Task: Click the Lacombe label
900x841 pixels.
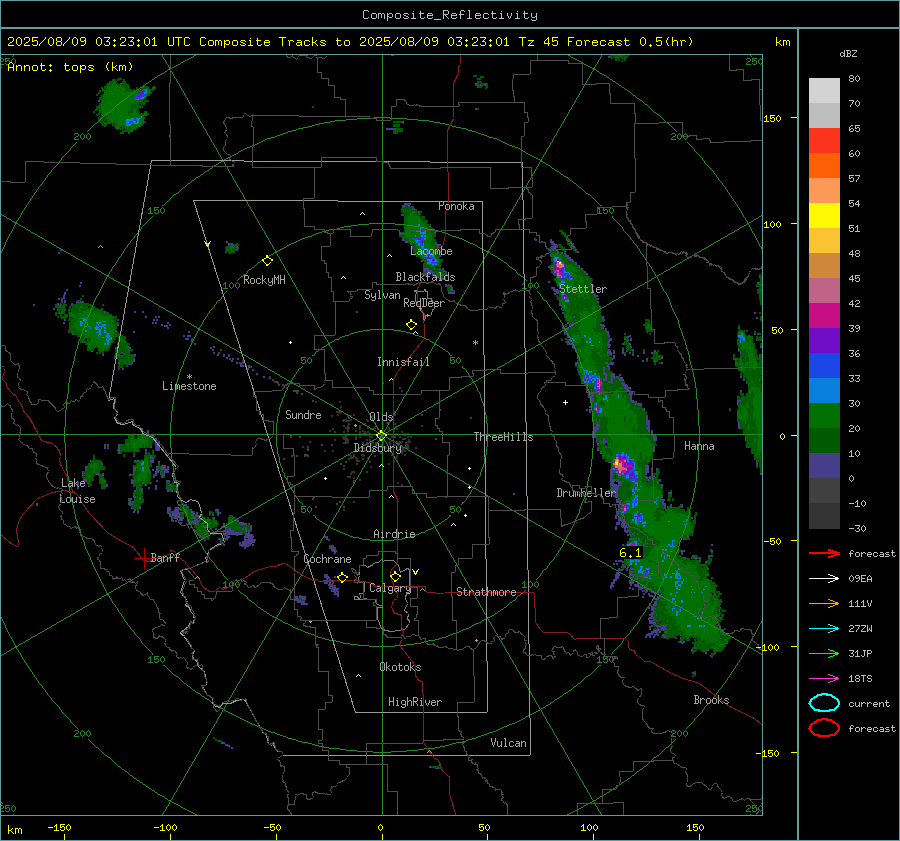Action: coord(431,251)
